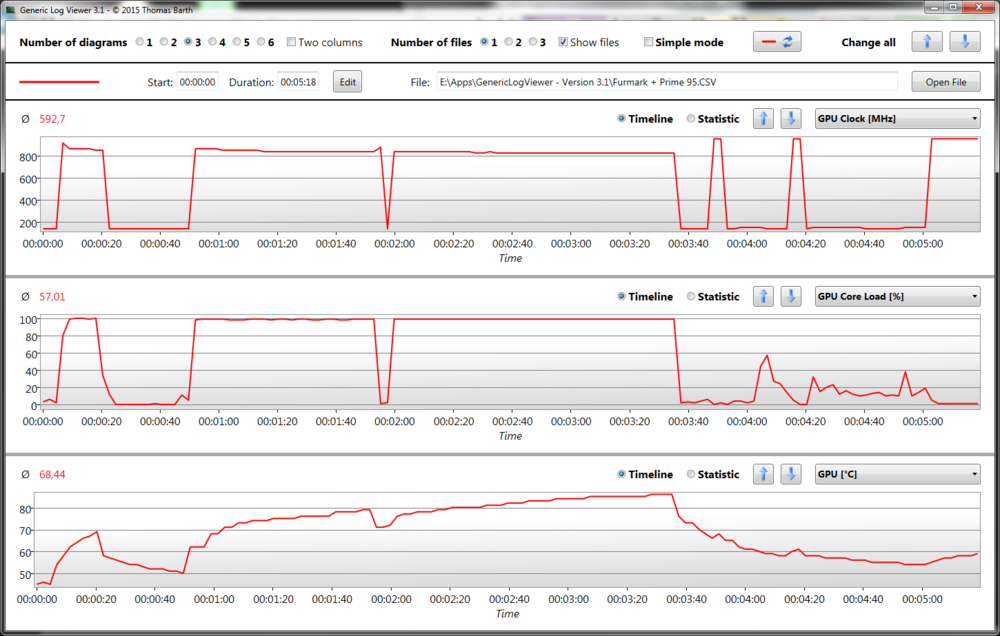Uncheck the Show files checkbox
1000x636 pixels.
[563, 43]
